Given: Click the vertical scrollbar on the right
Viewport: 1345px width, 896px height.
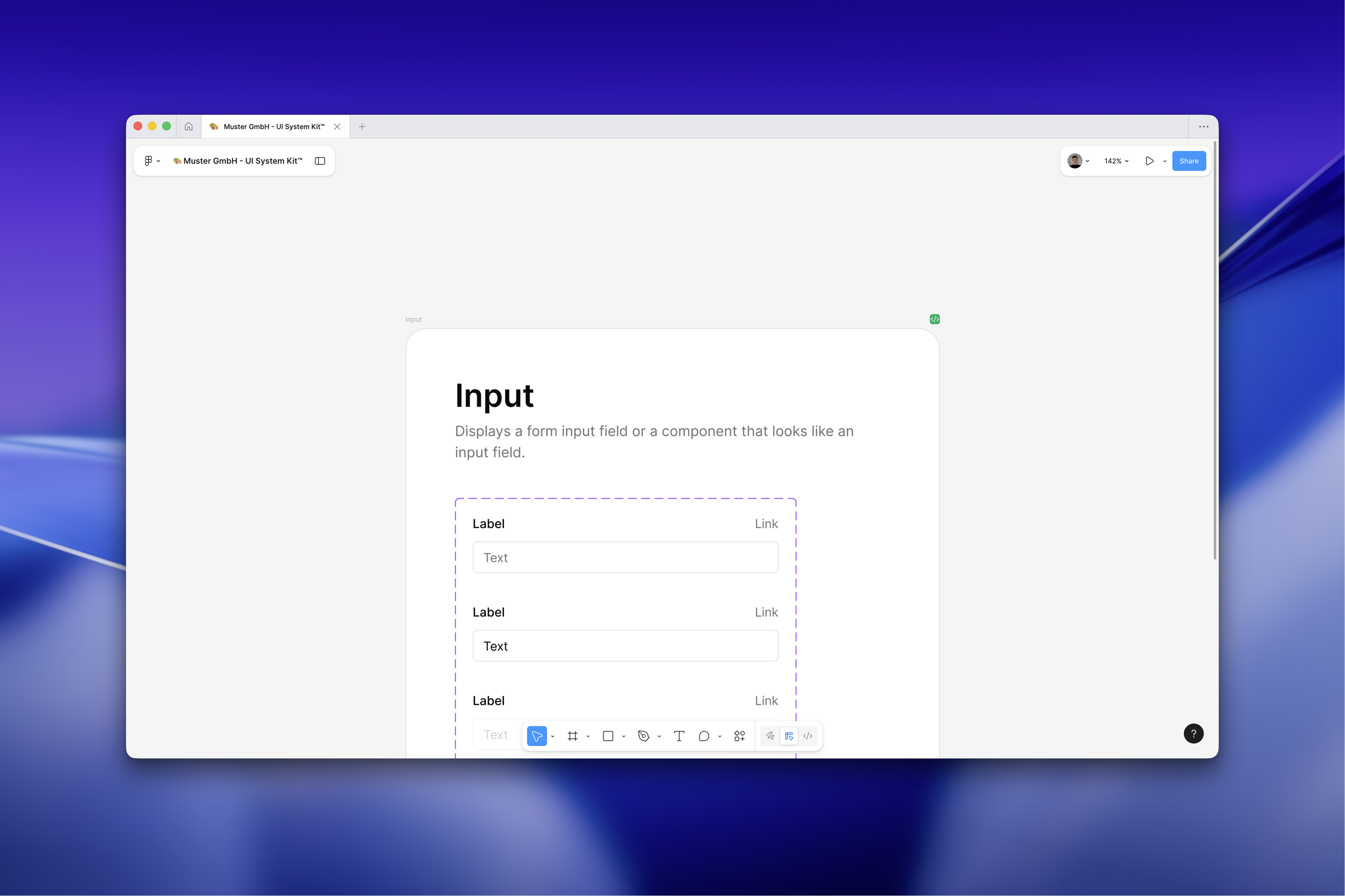Looking at the screenshot, I should [x=1215, y=350].
